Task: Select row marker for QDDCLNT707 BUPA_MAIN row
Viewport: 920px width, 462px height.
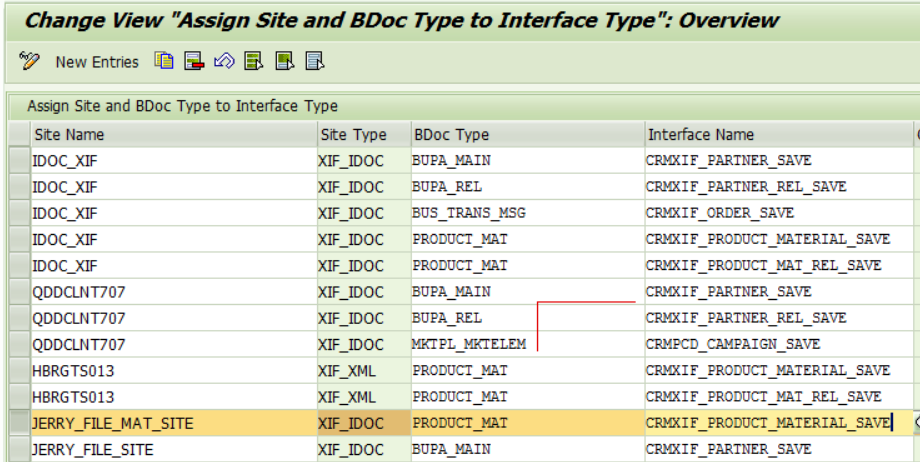Action: click(x=19, y=292)
